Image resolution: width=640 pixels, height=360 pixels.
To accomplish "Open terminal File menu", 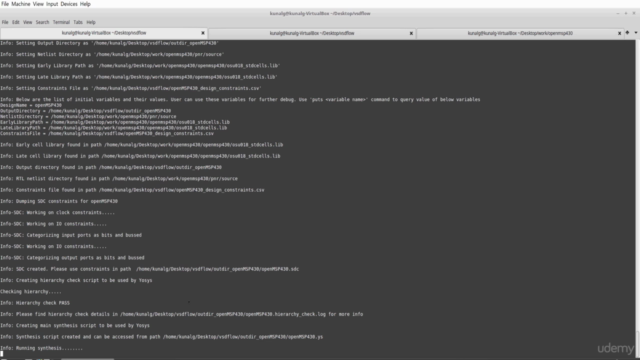I will click(5, 22).
